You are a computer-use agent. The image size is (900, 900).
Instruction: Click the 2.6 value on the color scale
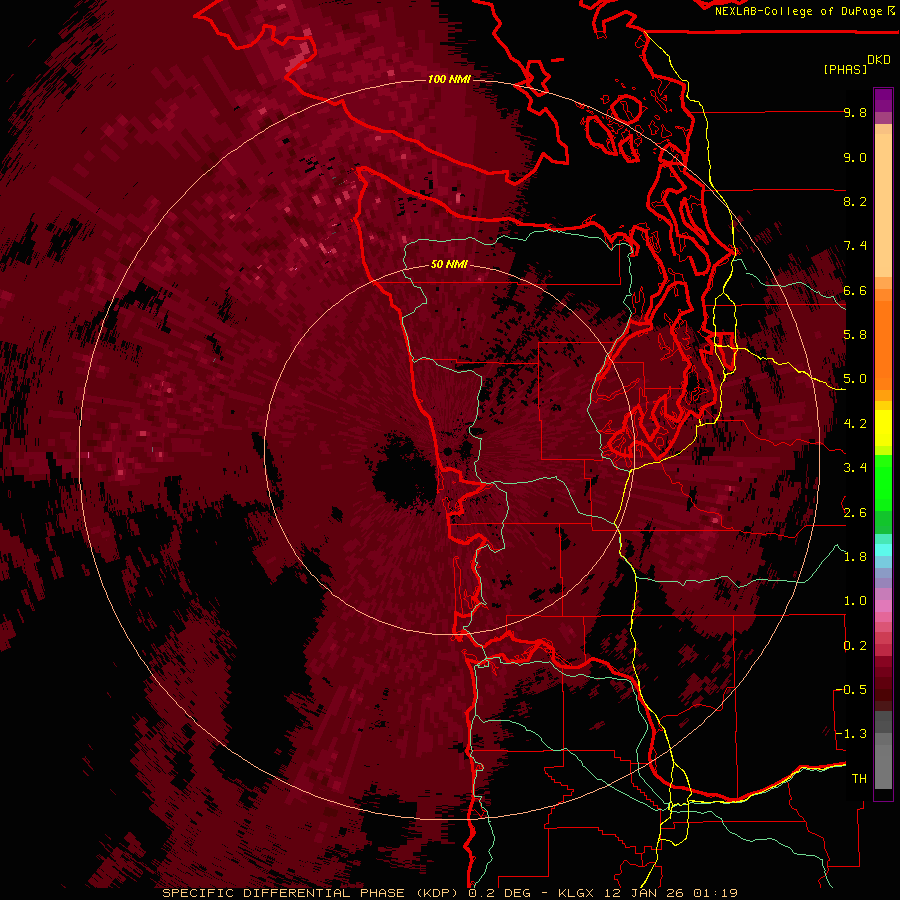(x=855, y=513)
